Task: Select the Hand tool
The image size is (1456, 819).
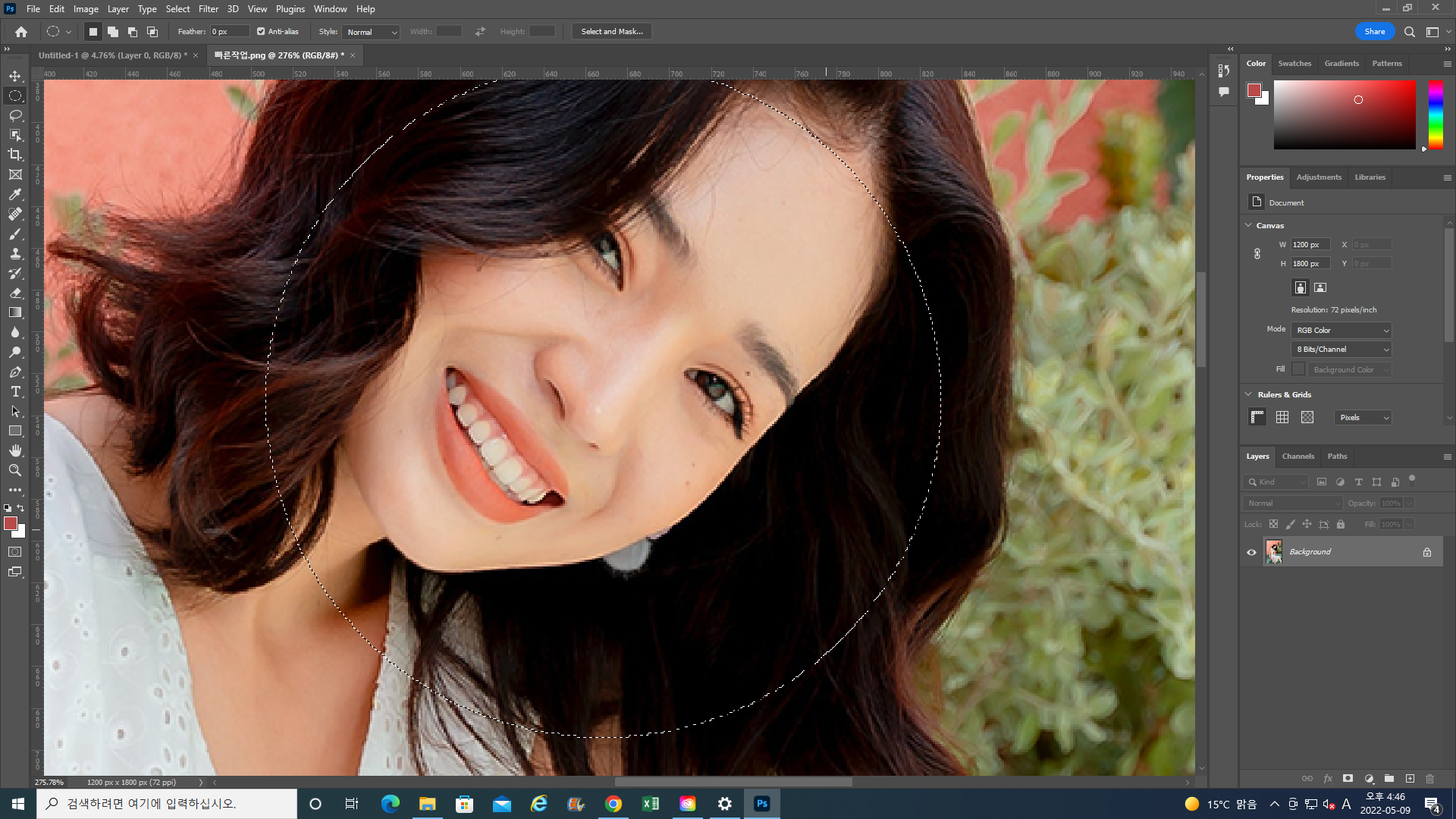Action: tap(15, 450)
